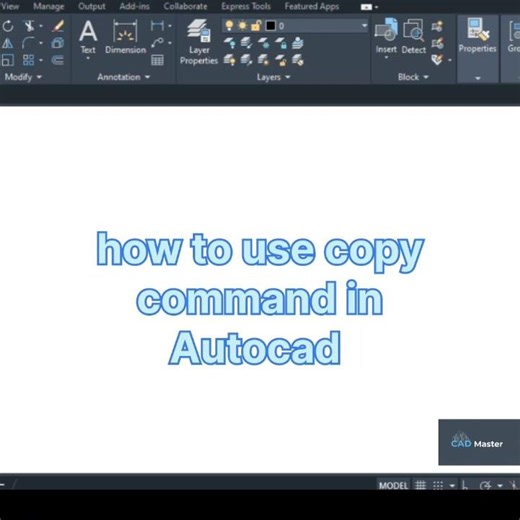Expand the Layers panel
The width and height of the screenshot is (520, 520).
point(273,77)
